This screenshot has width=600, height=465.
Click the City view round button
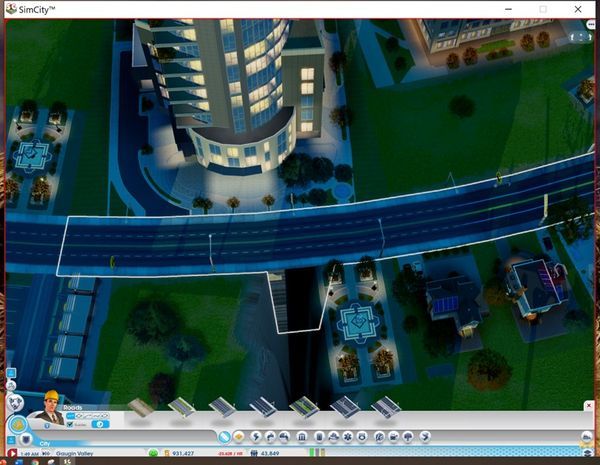(x=18, y=425)
